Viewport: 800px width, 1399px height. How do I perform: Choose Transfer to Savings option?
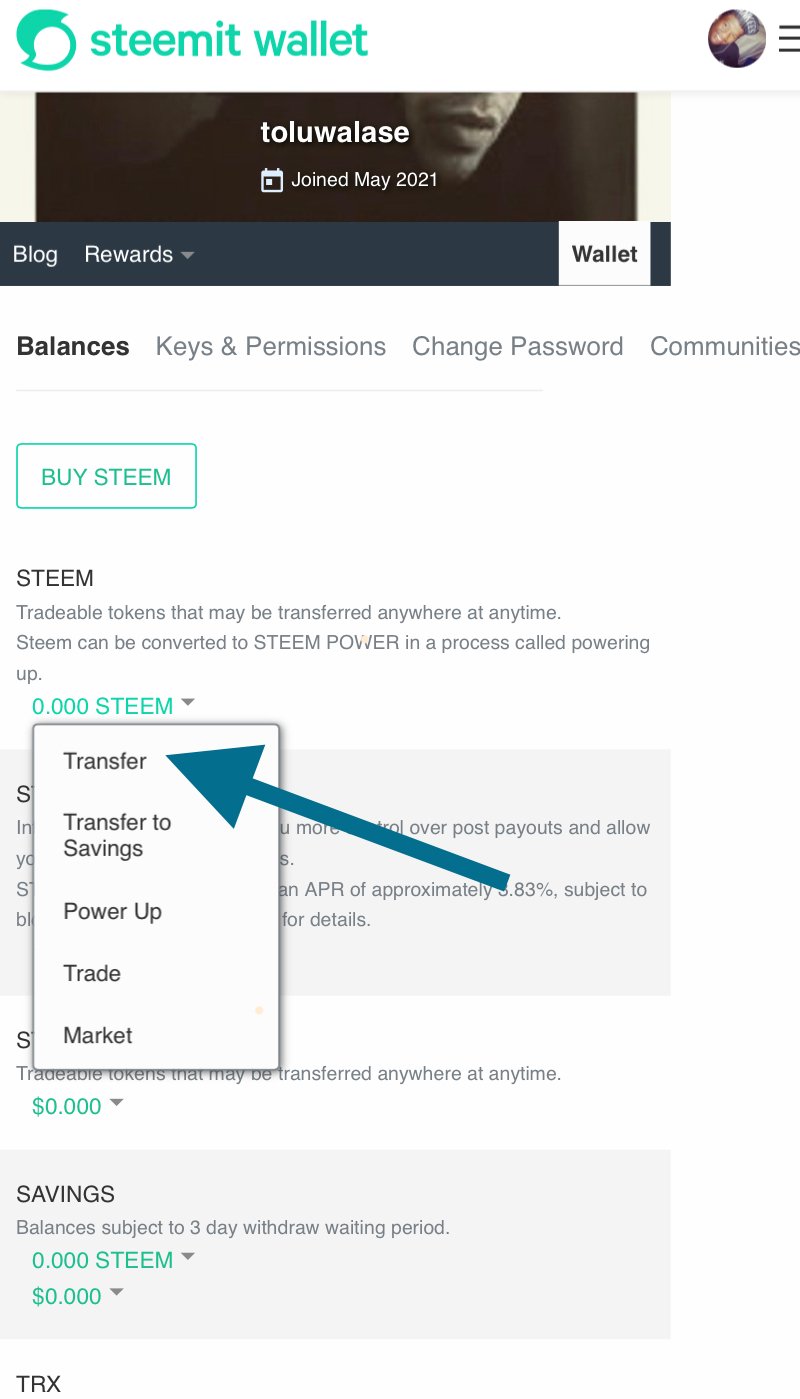117,835
